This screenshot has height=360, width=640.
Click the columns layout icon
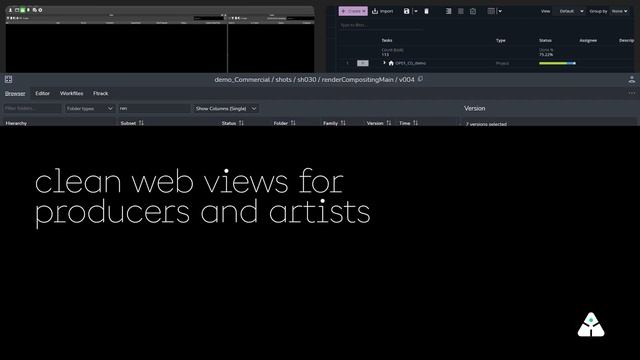coord(491,11)
